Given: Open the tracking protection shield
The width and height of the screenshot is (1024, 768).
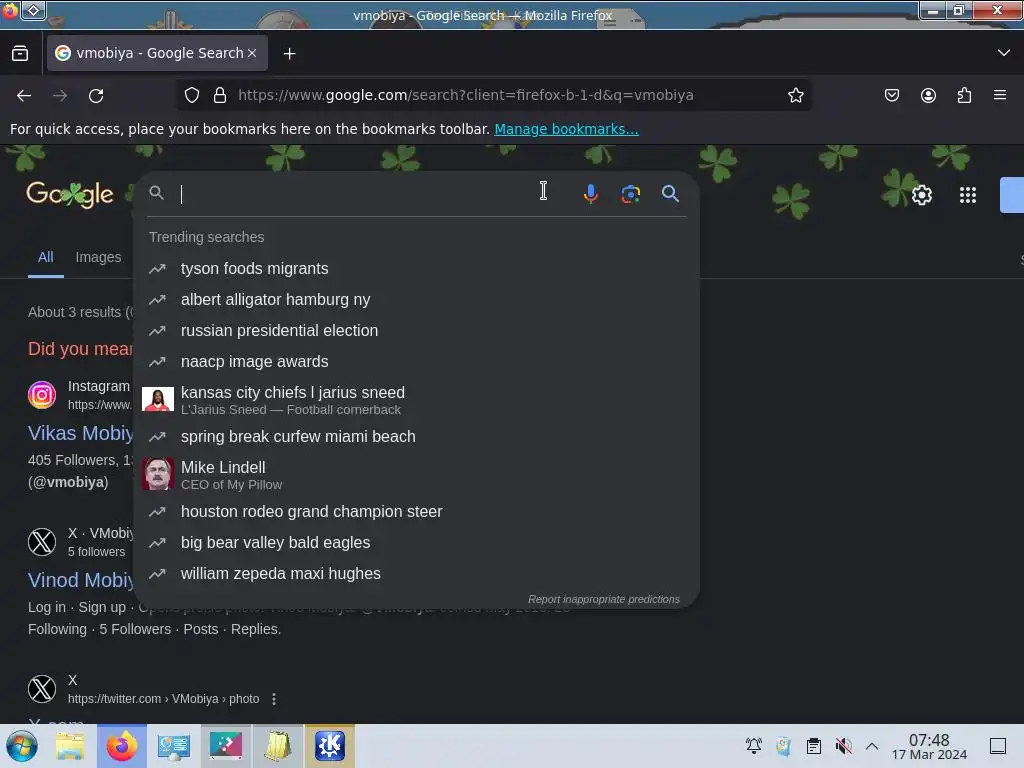Looking at the screenshot, I should [x=191, y=95].
